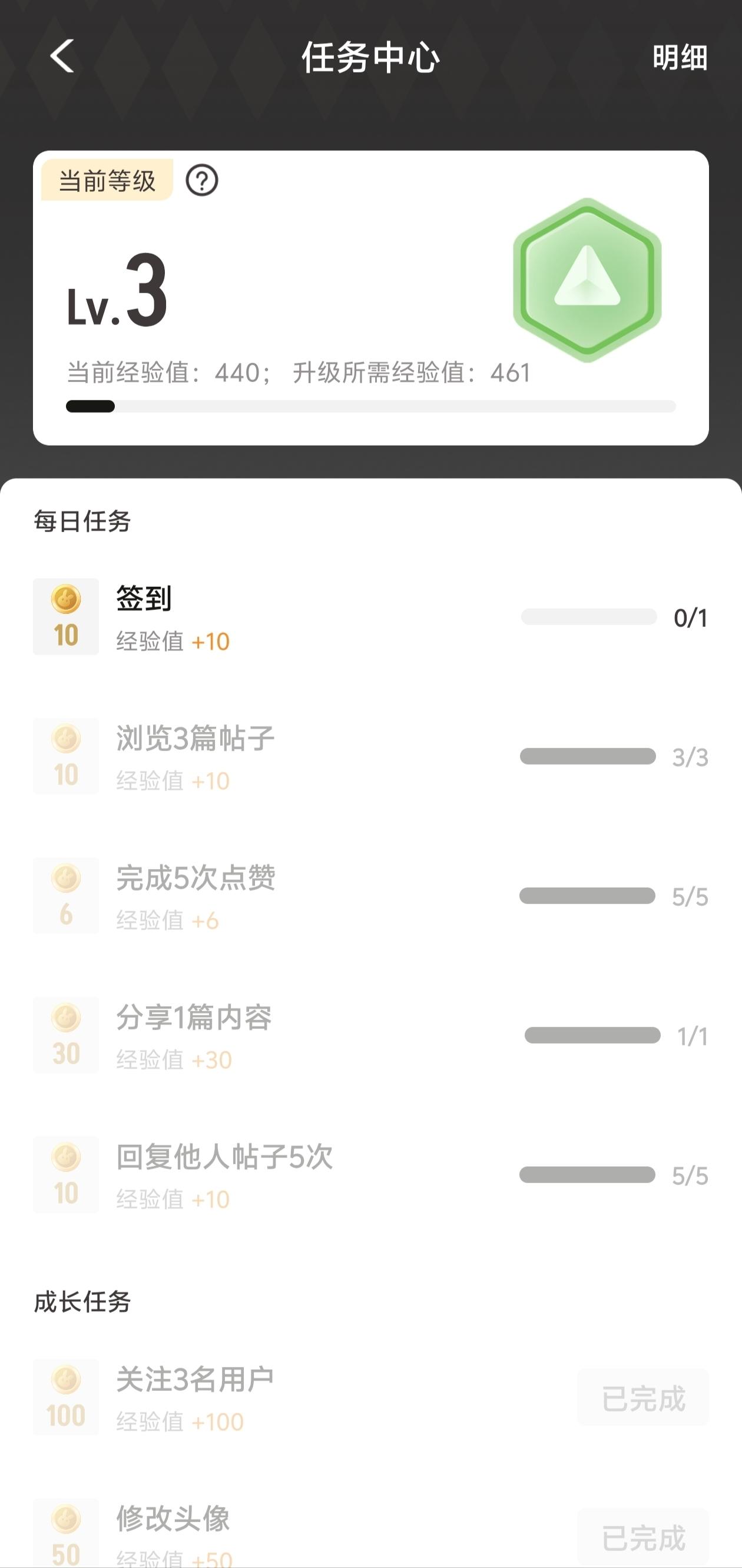Tap the coin icon beside 浏览3篇帖子
Image resolution: width=742 pixels, height=1568 pixels.
coord(66,756)
